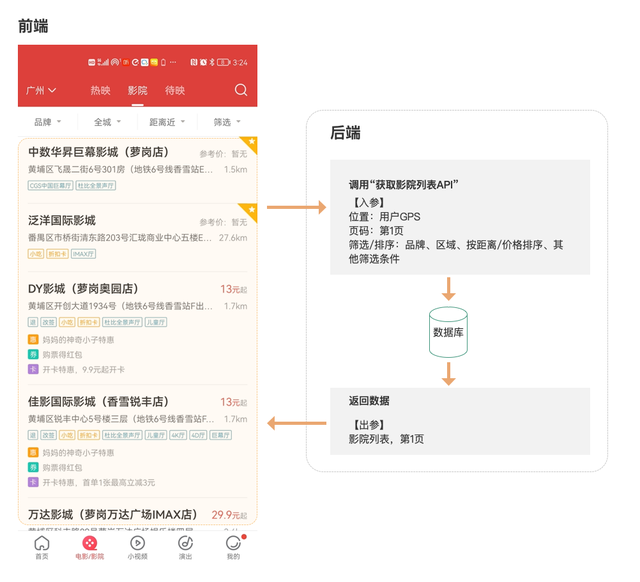
Task: Click purple 卡 icon under DY影城
Action: 33,369
